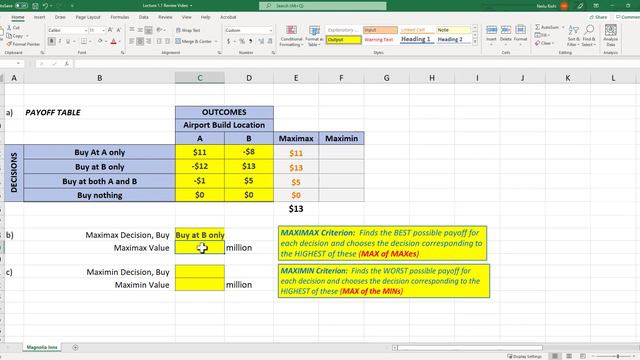Click the red Font Color icon
Image resolution: width=640 pixels, height=360 pixels.
coord(113,41)
